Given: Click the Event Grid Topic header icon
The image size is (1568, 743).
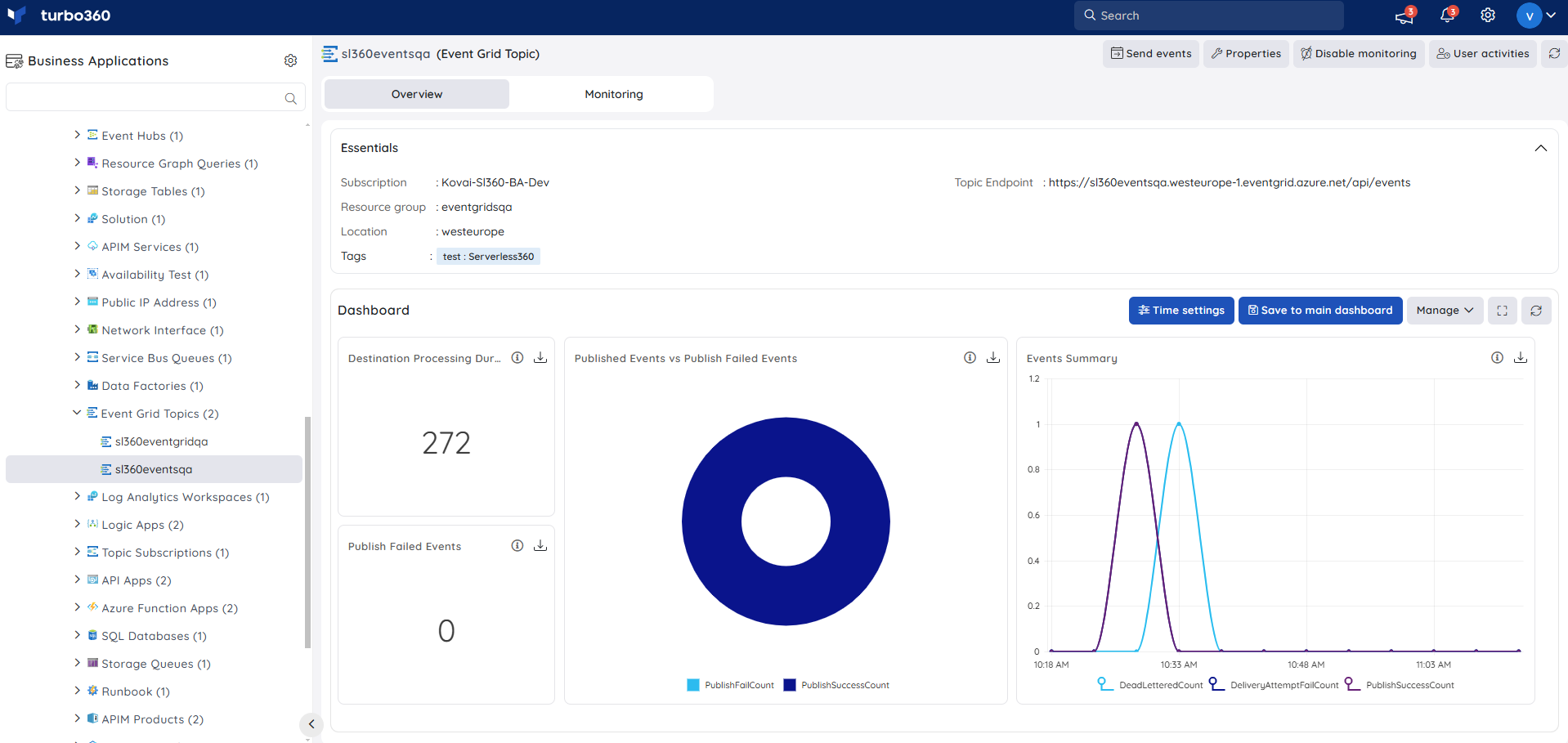Looking at the screenshot, I should (x=329, y=54).
